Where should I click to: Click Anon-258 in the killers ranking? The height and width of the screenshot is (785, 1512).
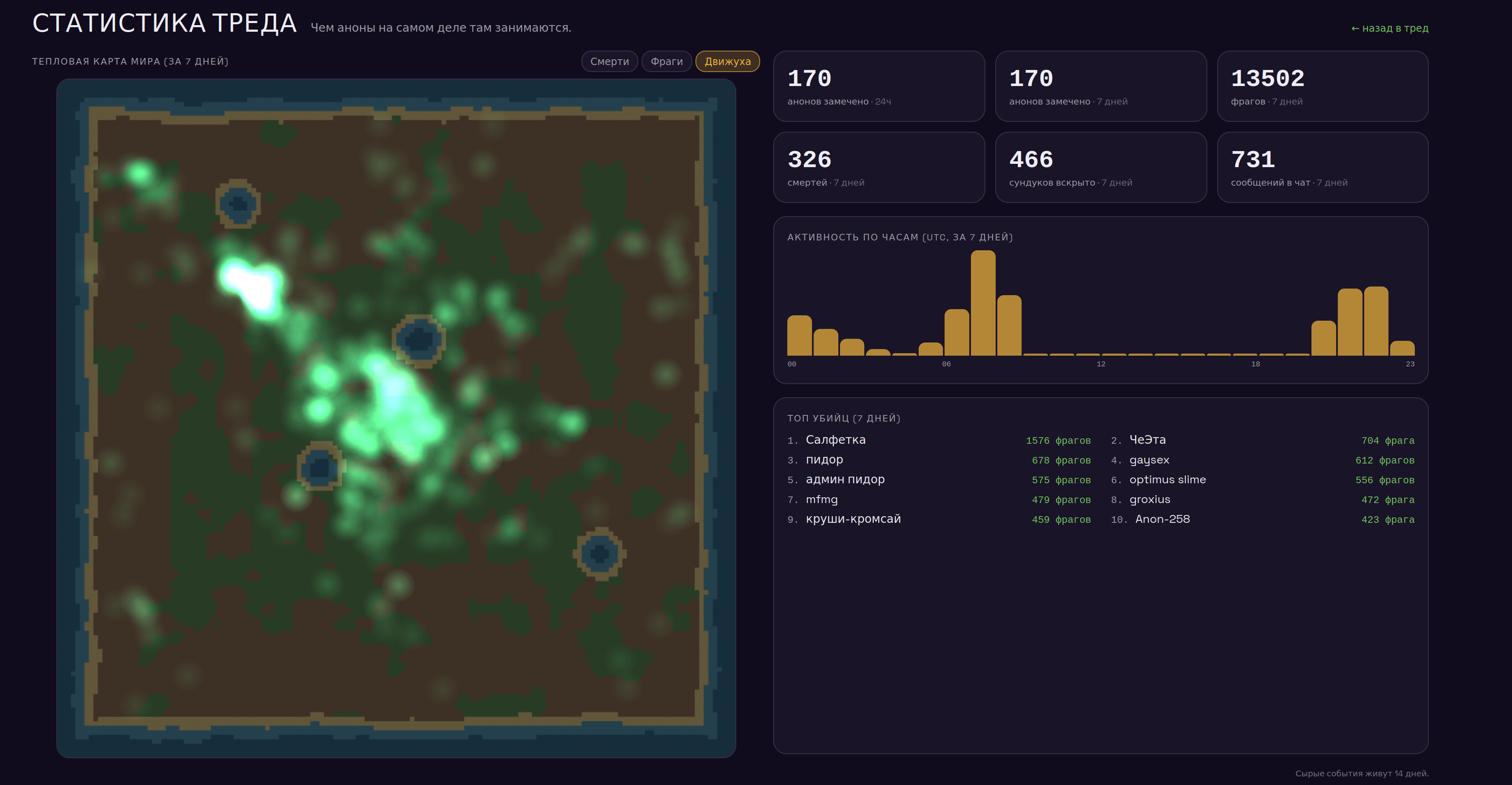point(1162,519)
